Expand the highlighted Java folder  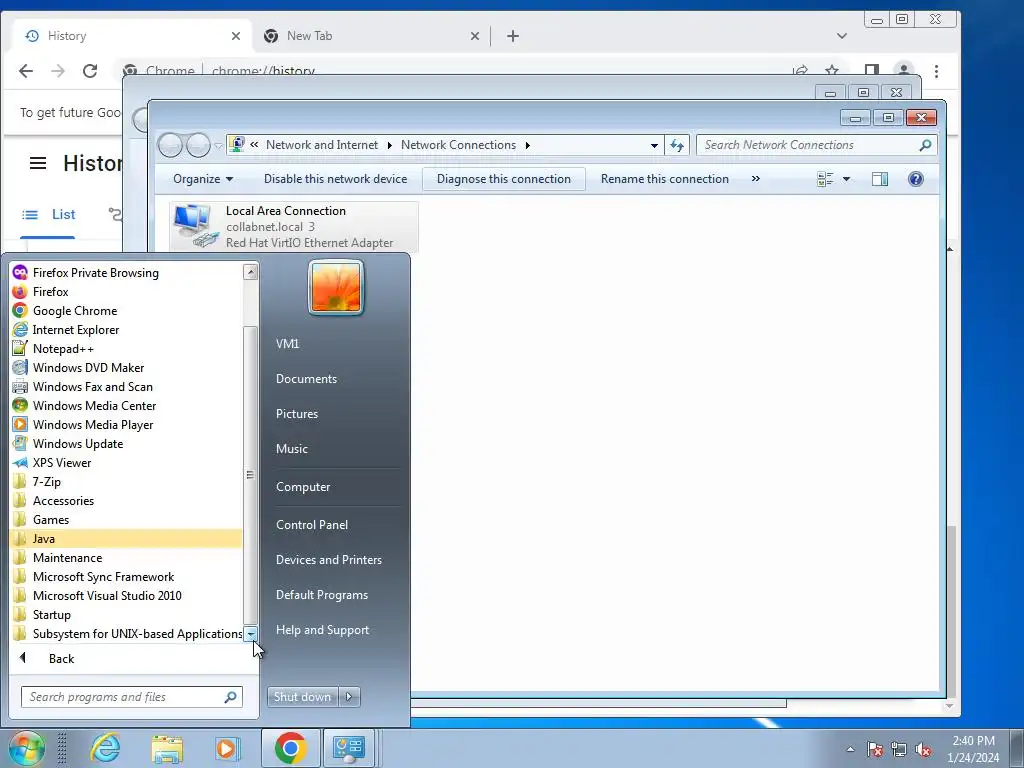[x=126, y=539]
